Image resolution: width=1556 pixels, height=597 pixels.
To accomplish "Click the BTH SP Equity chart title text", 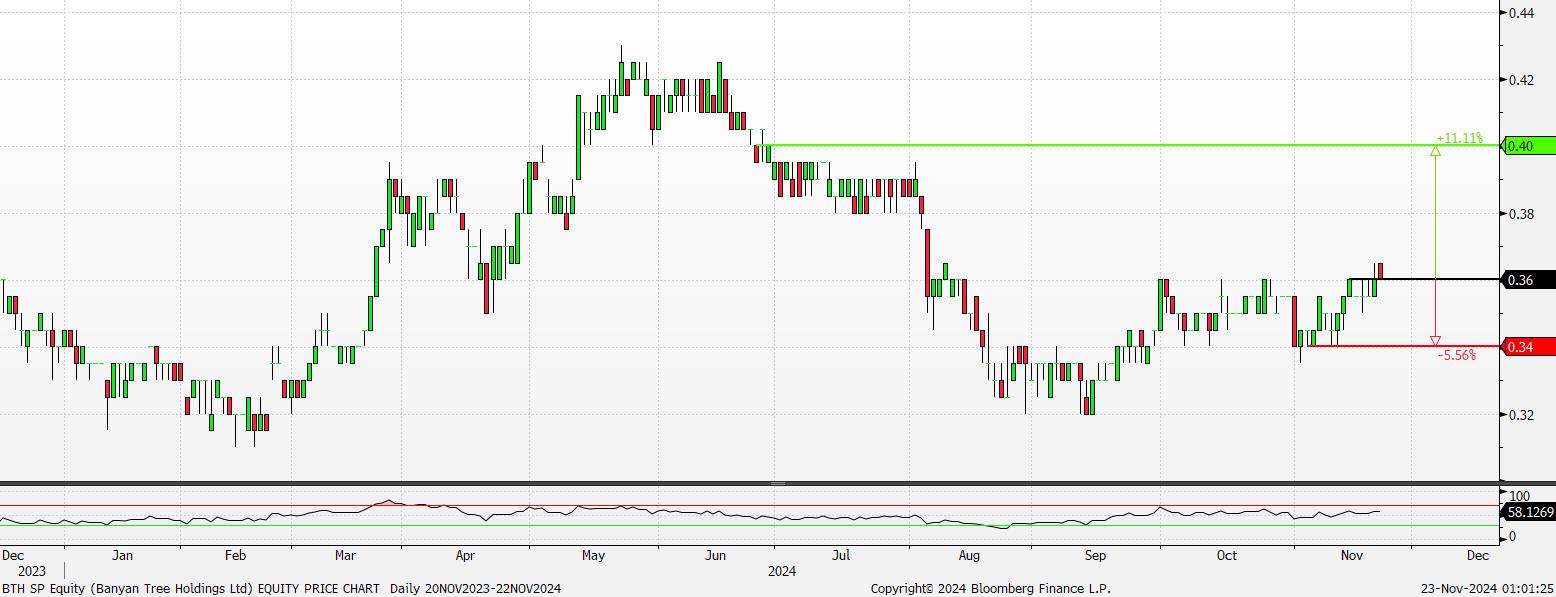I will pyautogui.click(x=190, y=588).
